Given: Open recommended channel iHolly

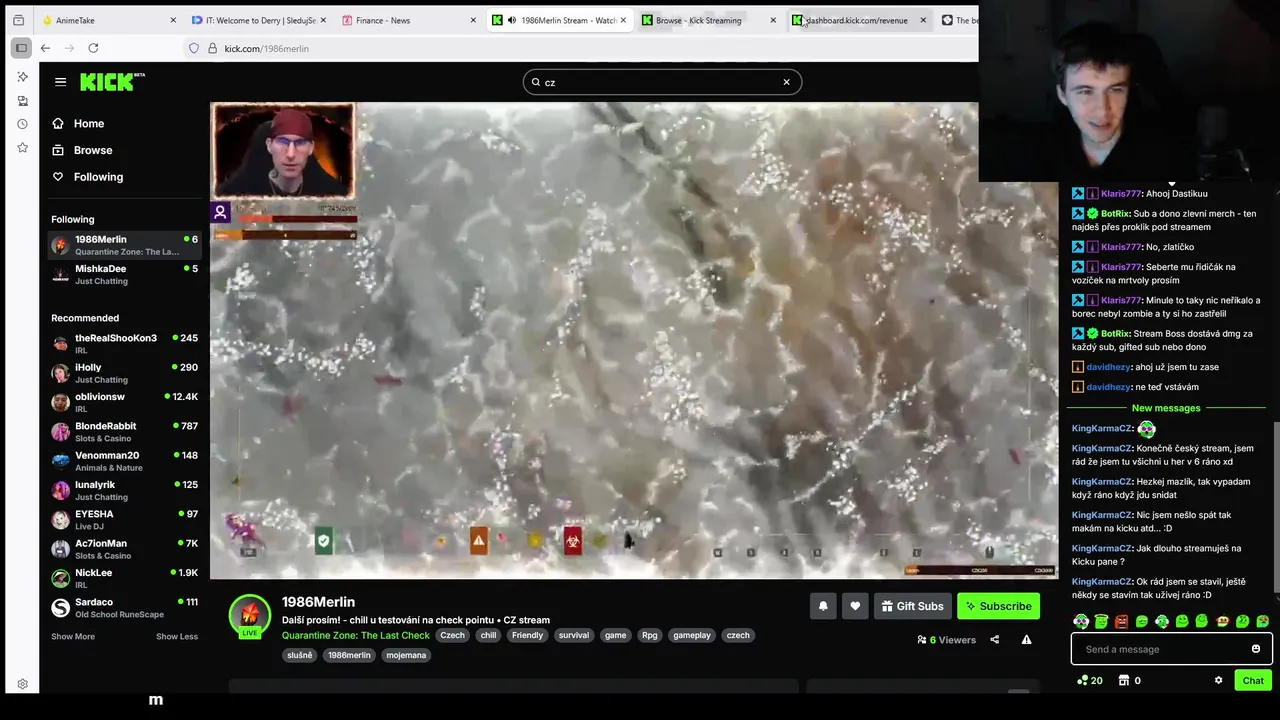Looking at the screenshot, I should pos(125,373).
